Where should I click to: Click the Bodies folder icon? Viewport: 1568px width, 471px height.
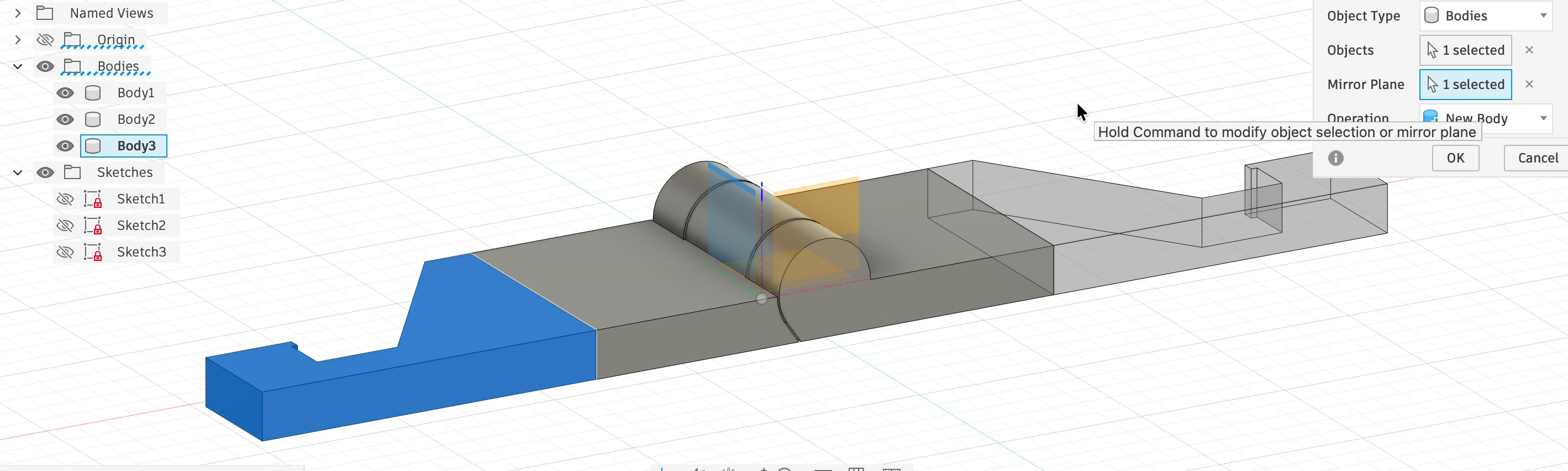(x=72, y=66)
